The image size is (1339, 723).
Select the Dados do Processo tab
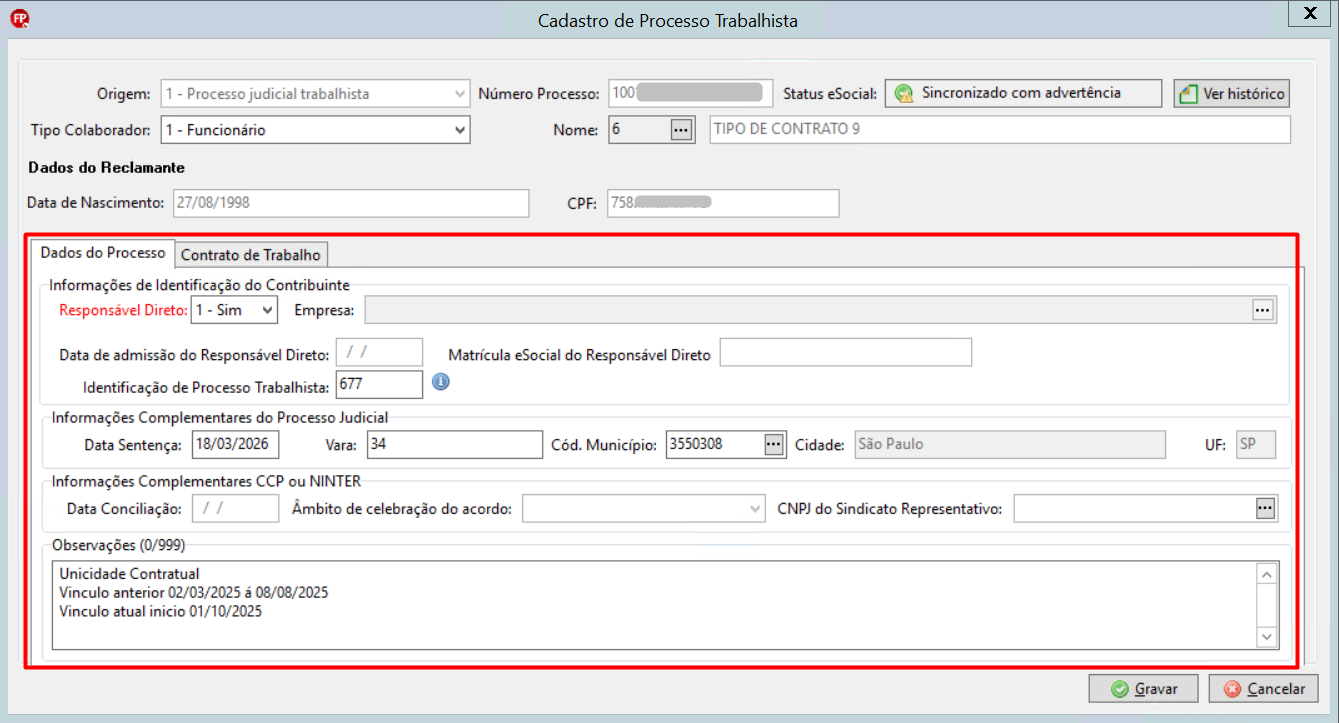point(103,253)
